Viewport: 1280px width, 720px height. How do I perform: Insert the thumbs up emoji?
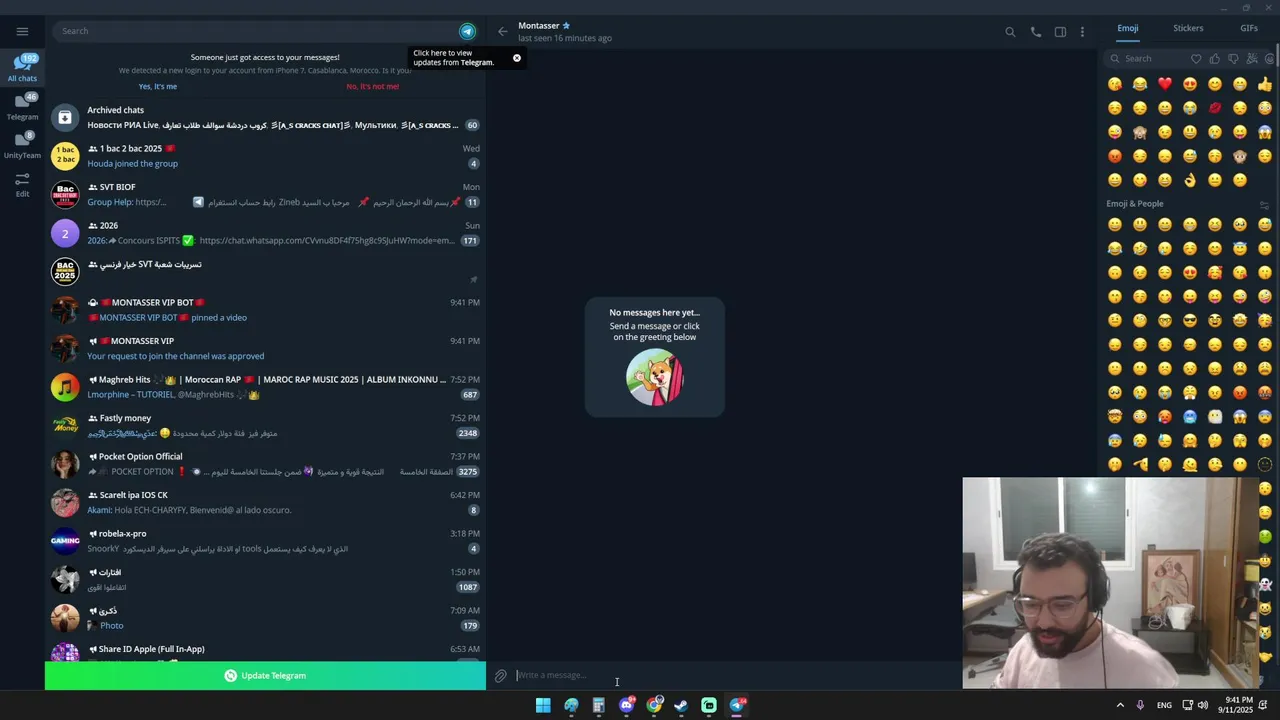pos(1265,84)
